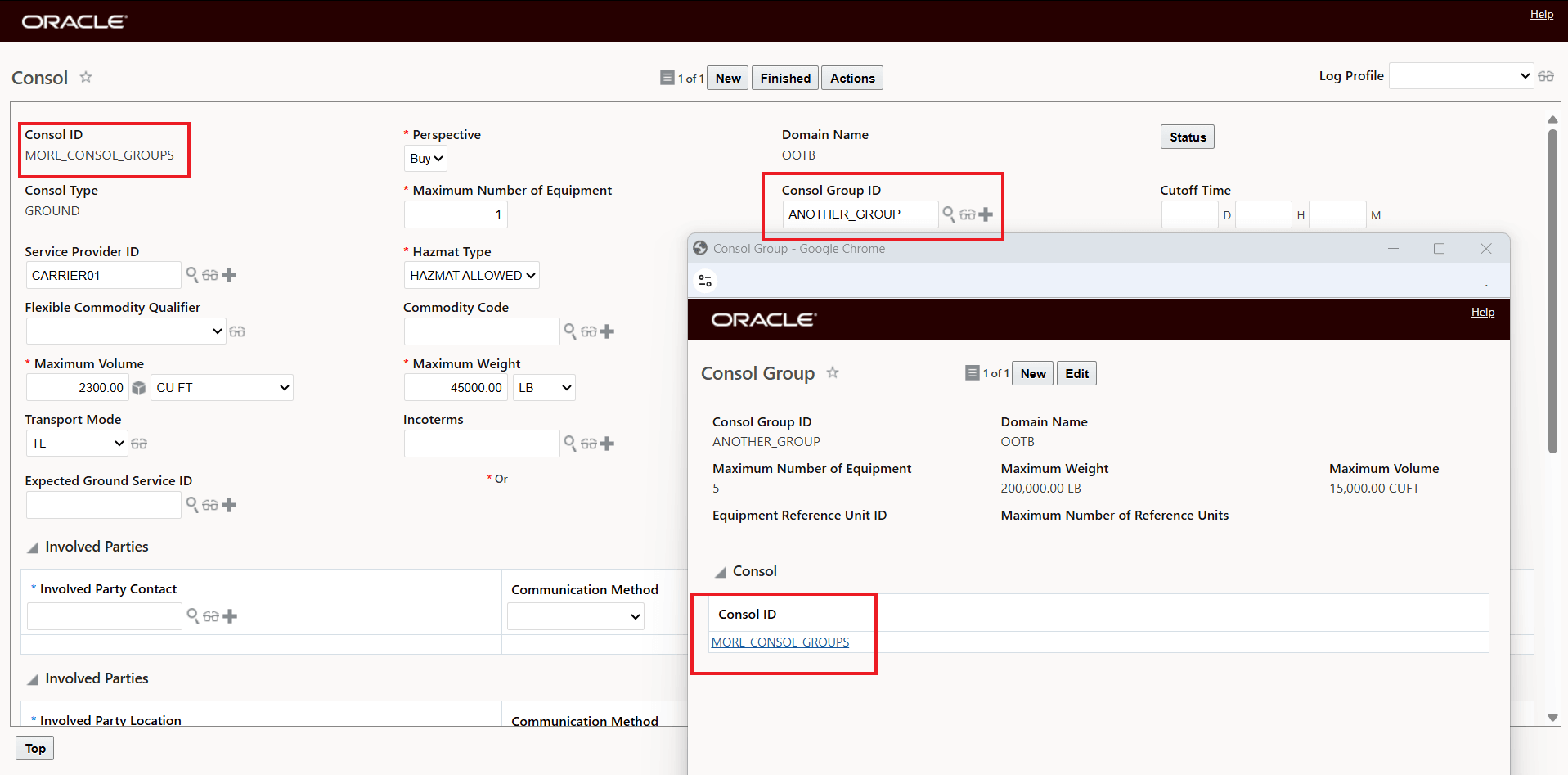Click Edit in Consol Group popup
1568x775 pixels.
(1077, 374)
